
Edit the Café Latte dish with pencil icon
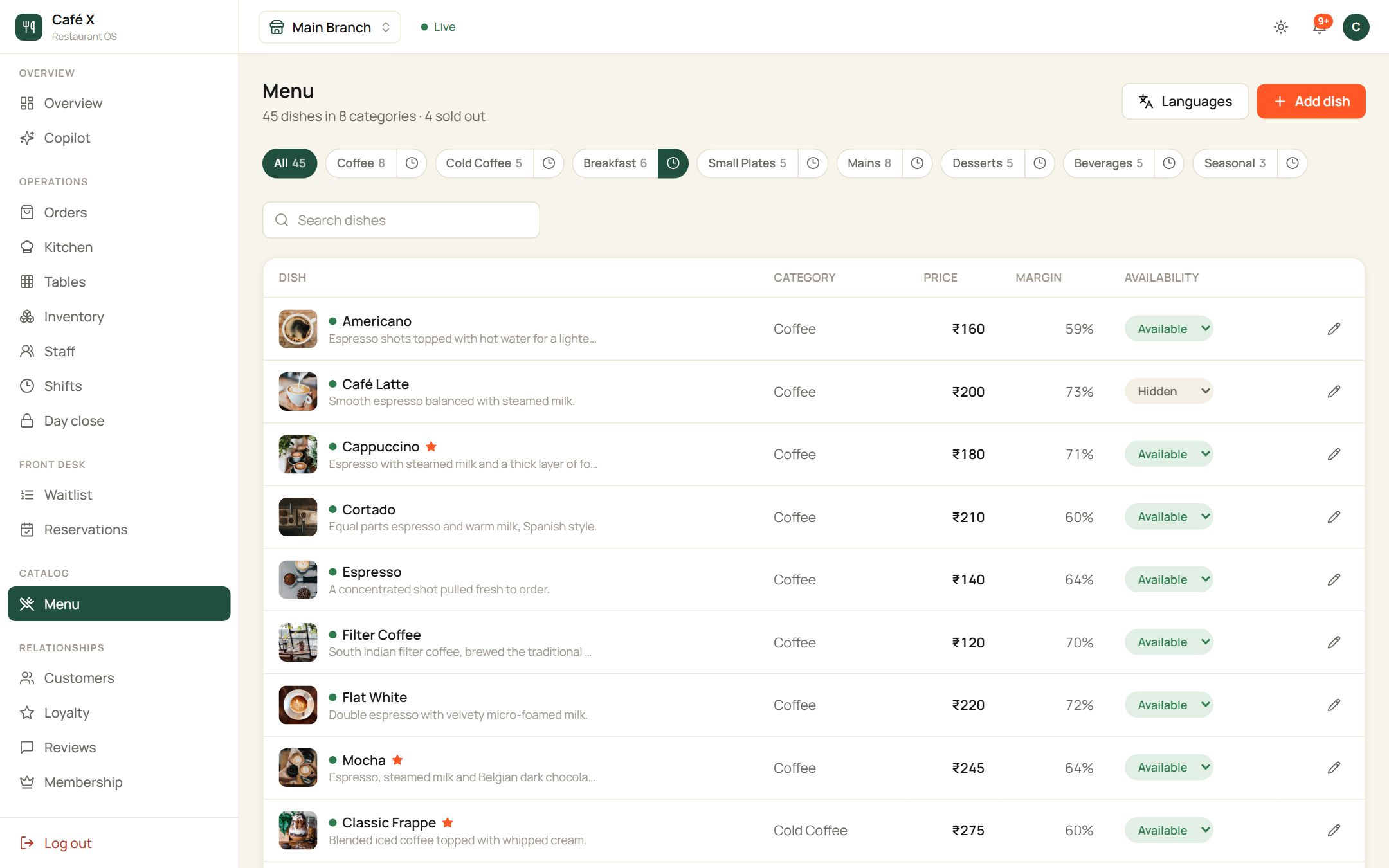click(1334, 392)
